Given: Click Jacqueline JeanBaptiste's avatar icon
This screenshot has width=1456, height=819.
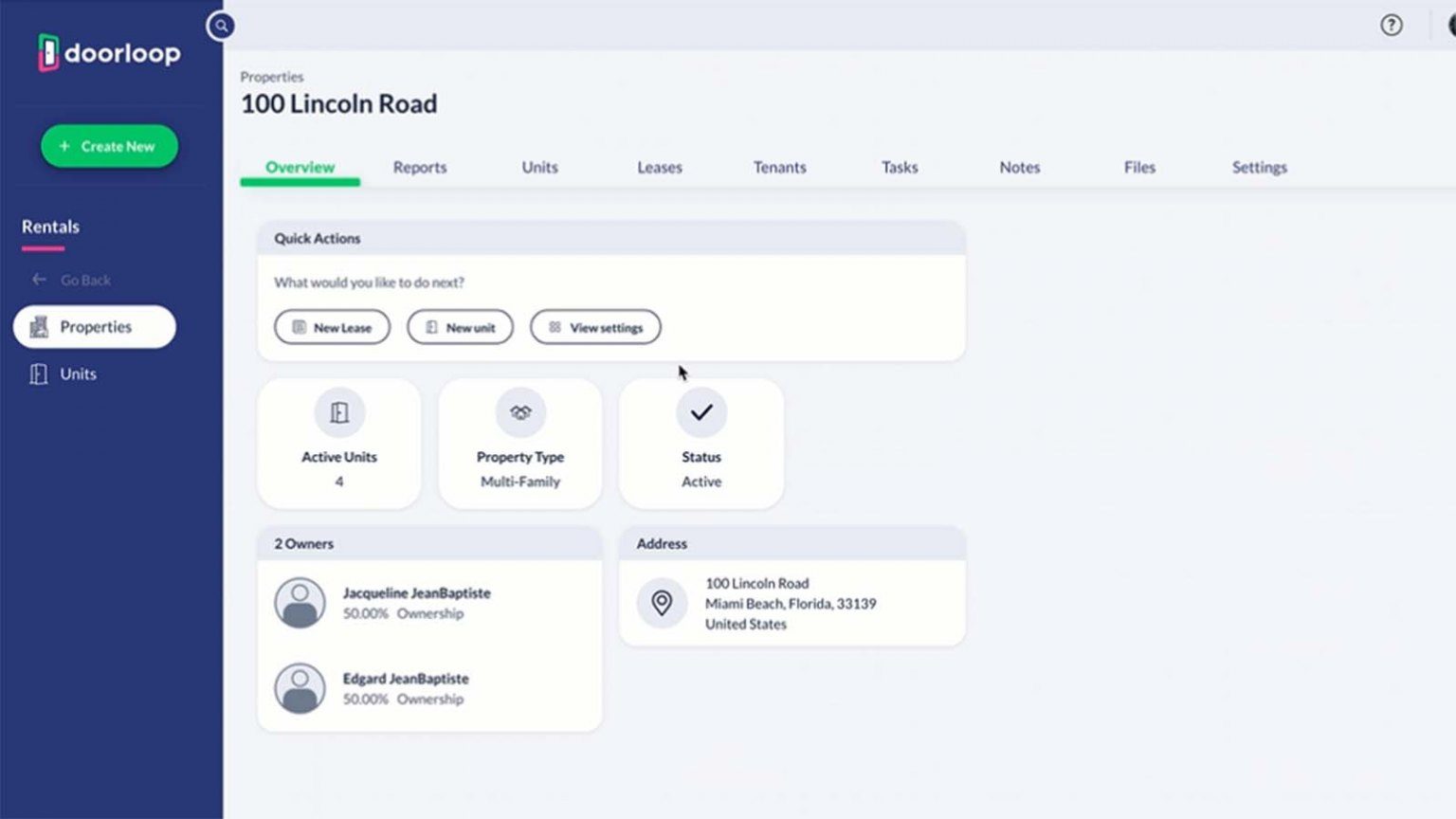Looking at the screenshot, I should tap(300, 603).
